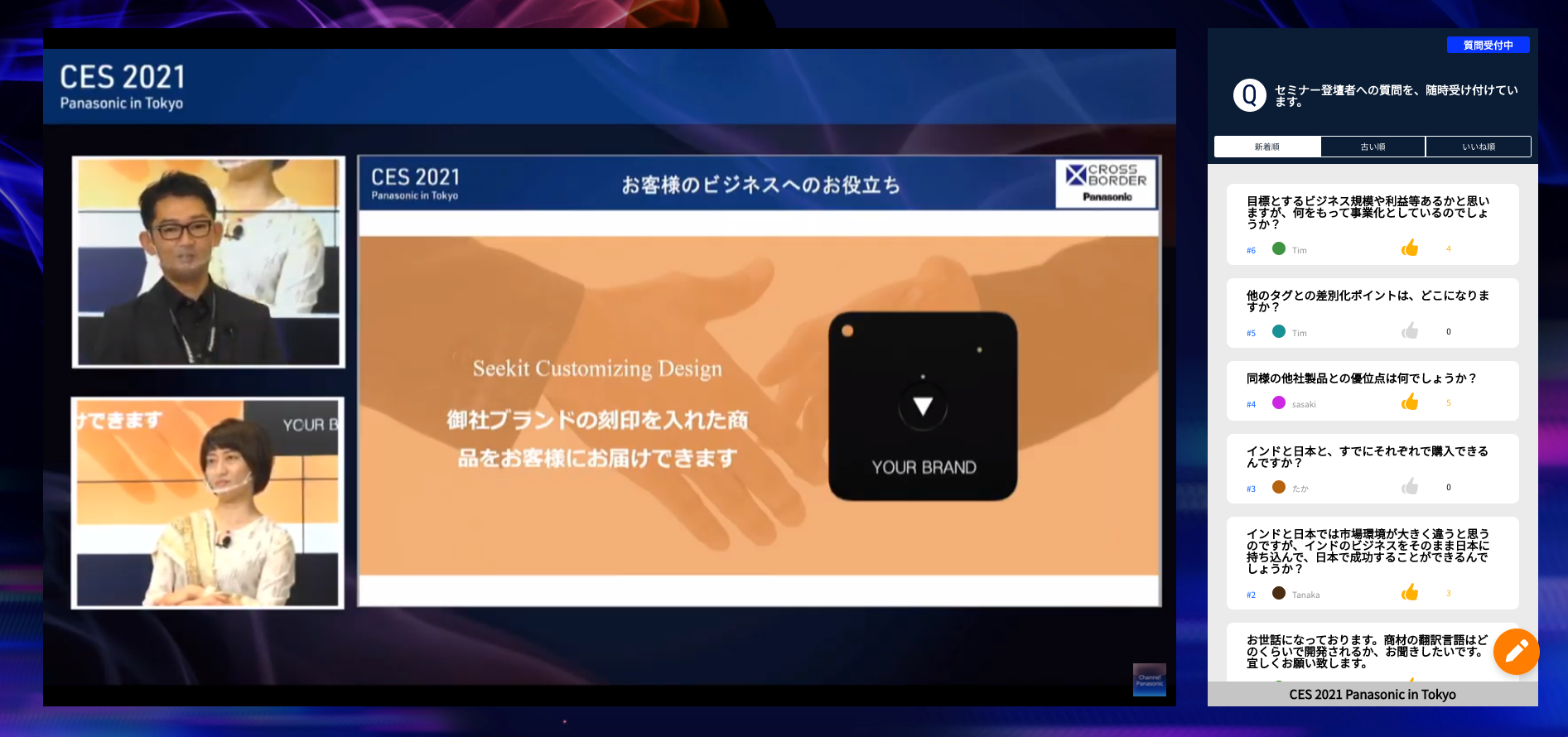This screenshot has height=737, width=1568.
Task: Click the #6 question number link
Action: tap(1251, 250)
